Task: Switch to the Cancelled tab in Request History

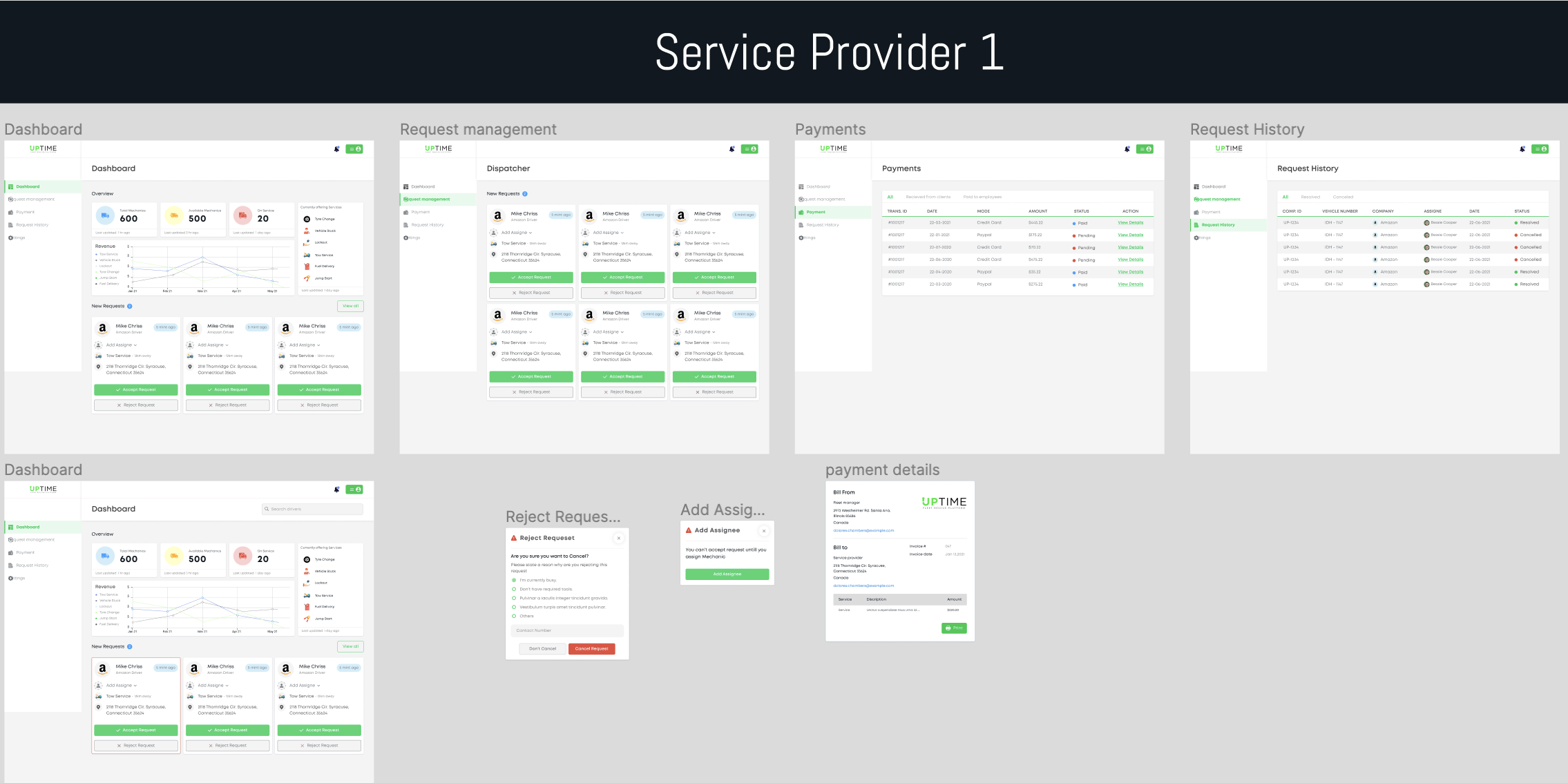Action: point(1343,197)
